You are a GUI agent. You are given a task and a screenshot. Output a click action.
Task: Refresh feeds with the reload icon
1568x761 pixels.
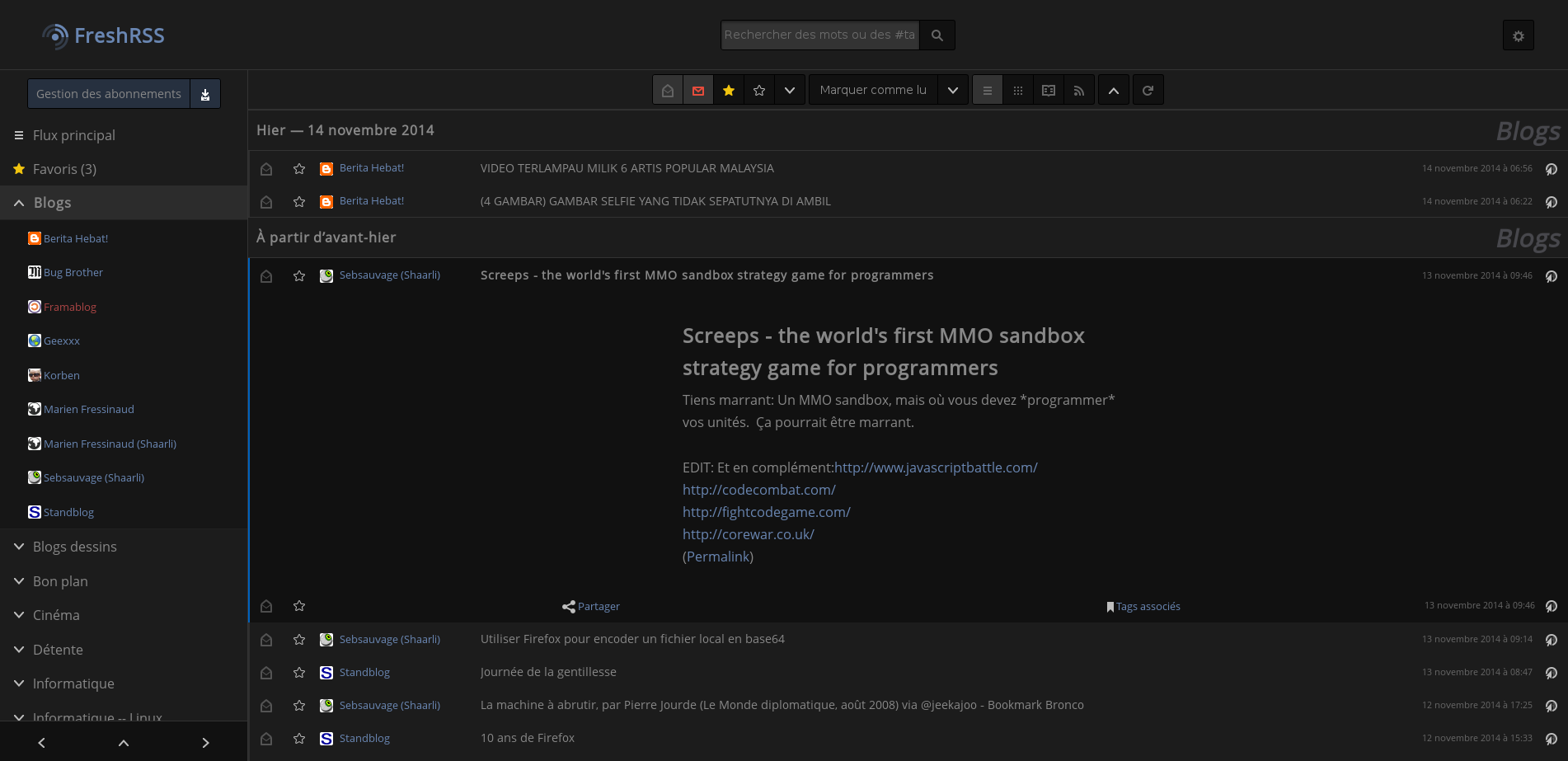pyautogui.click(x=1148, y=90)
